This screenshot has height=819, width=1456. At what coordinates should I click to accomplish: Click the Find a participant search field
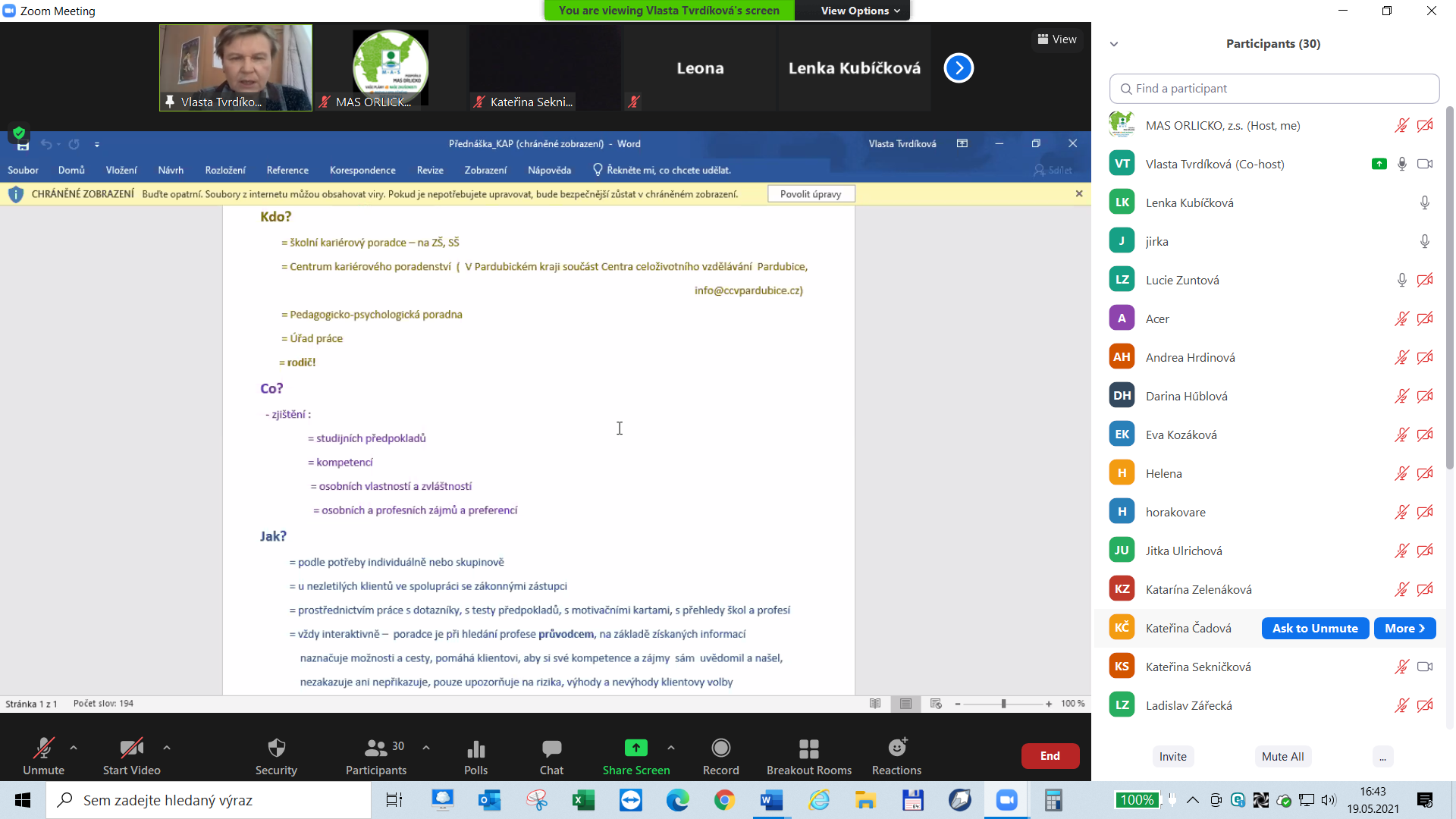tap(1274, 88)
